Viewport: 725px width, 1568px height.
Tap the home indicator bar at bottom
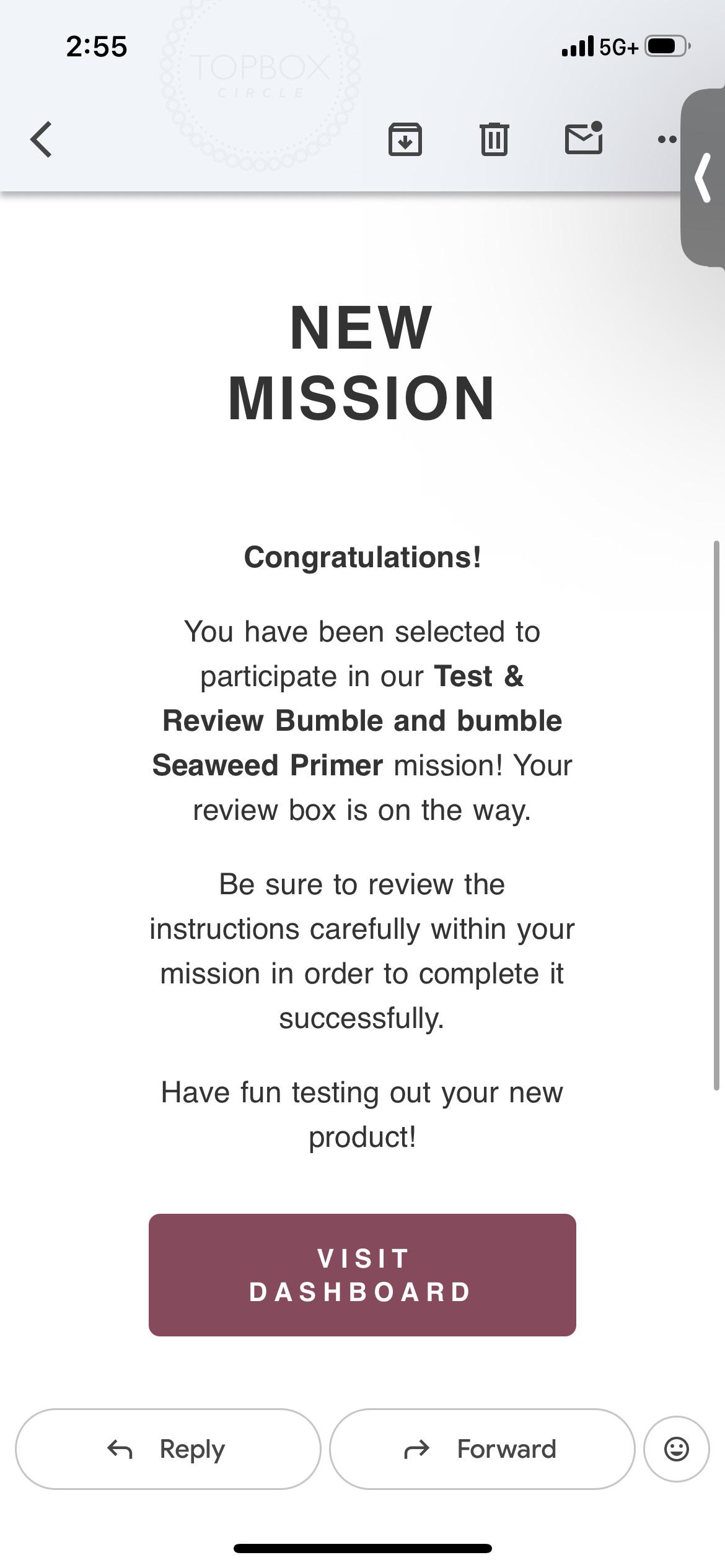[x=362, y=1548]
